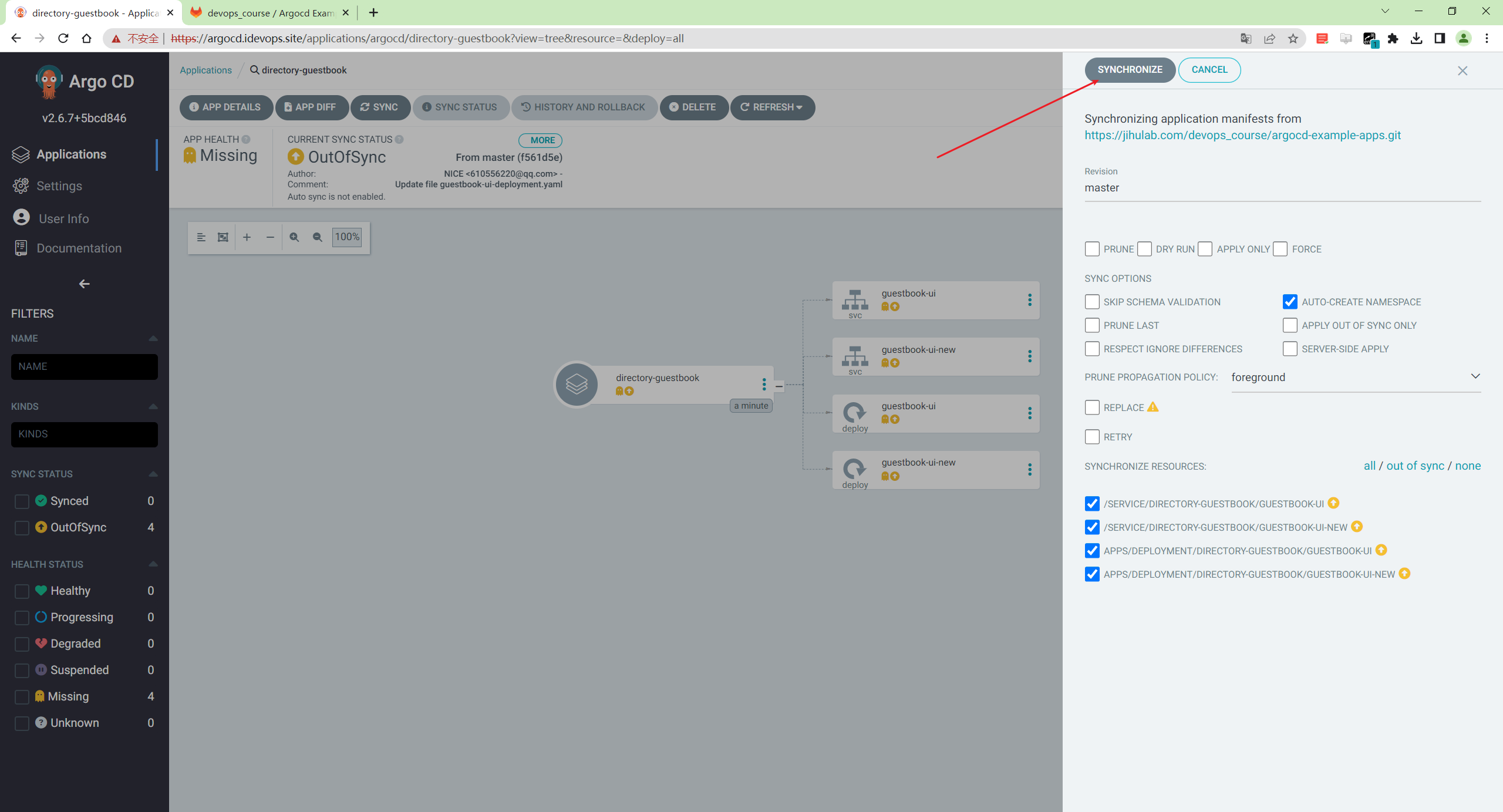This screenshot has height=812, width=1503.
Task: Collapse all nodes with minus icon
Action: [x=270, y=237]
